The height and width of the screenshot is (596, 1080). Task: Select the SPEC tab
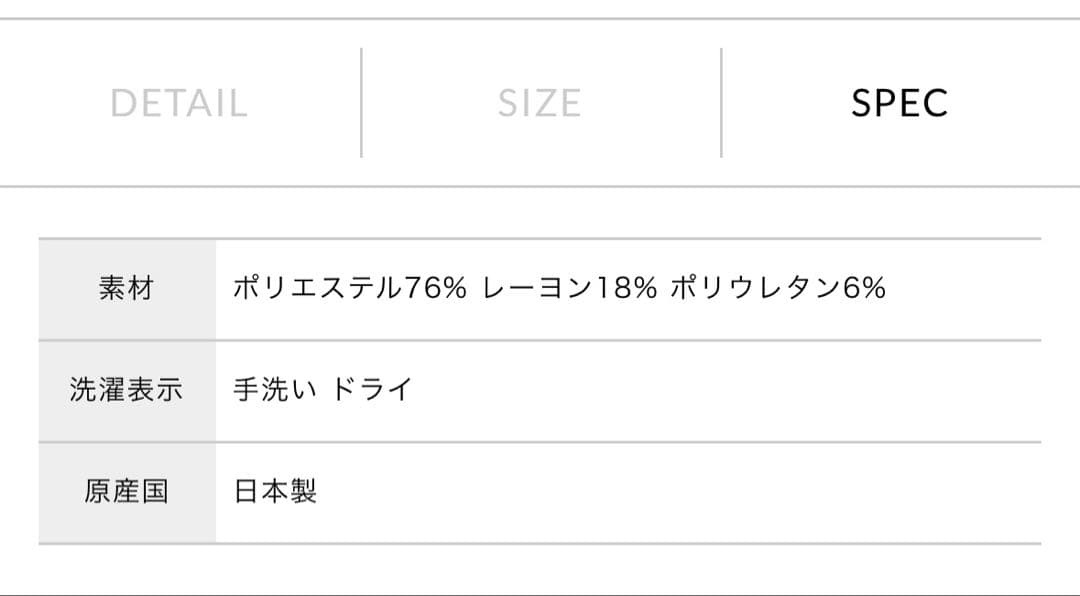tap(899, 100)
